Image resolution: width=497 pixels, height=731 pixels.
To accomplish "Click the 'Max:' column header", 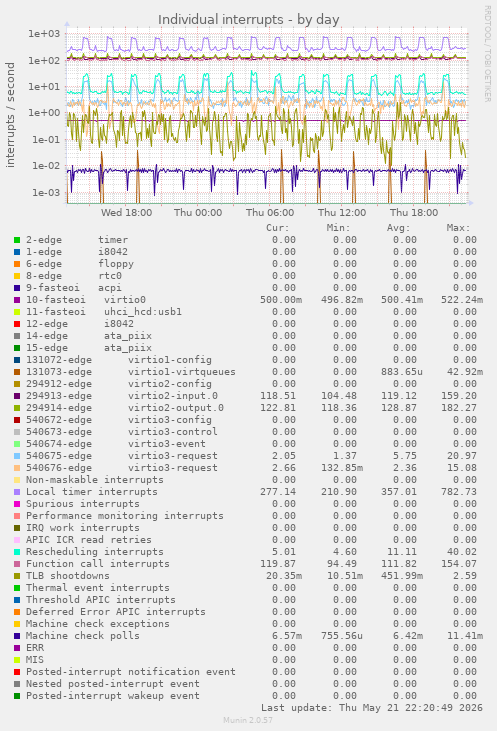I will [458, 228].
